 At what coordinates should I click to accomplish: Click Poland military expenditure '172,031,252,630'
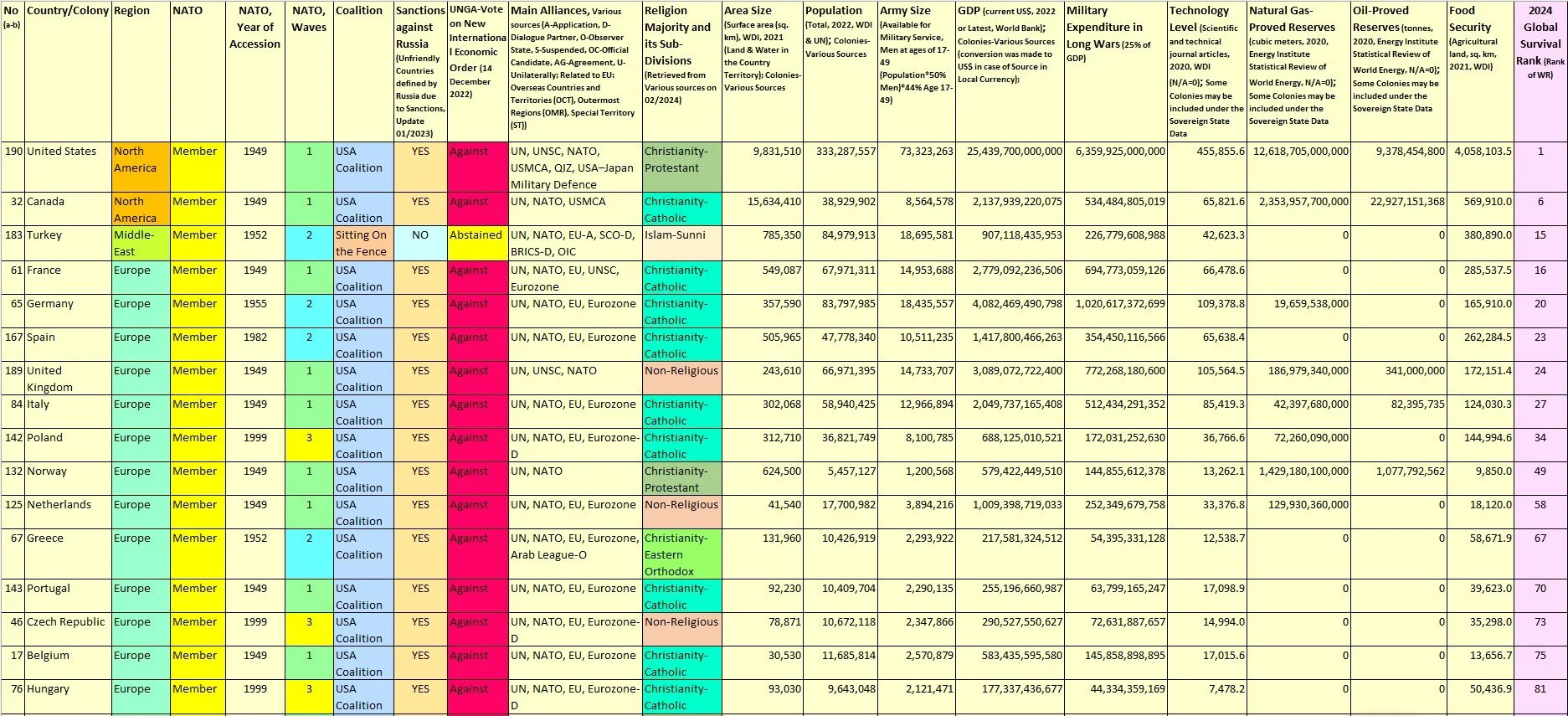click(x=1116, y=446)
